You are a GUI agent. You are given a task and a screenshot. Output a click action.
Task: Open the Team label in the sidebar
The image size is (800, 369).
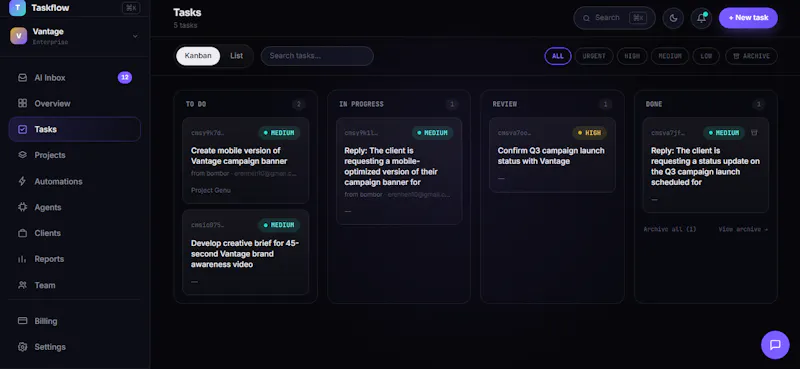(x=44, y=285)
